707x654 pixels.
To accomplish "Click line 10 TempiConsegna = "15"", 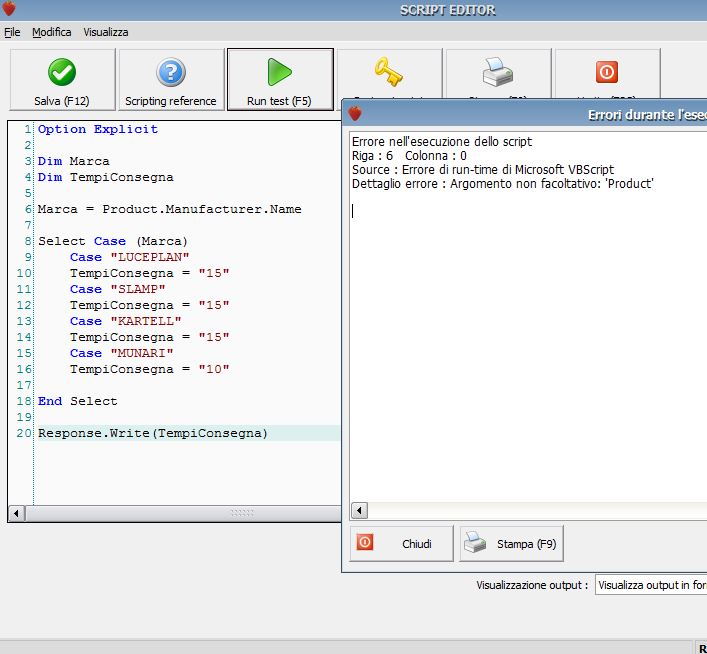I will [150, 273].
